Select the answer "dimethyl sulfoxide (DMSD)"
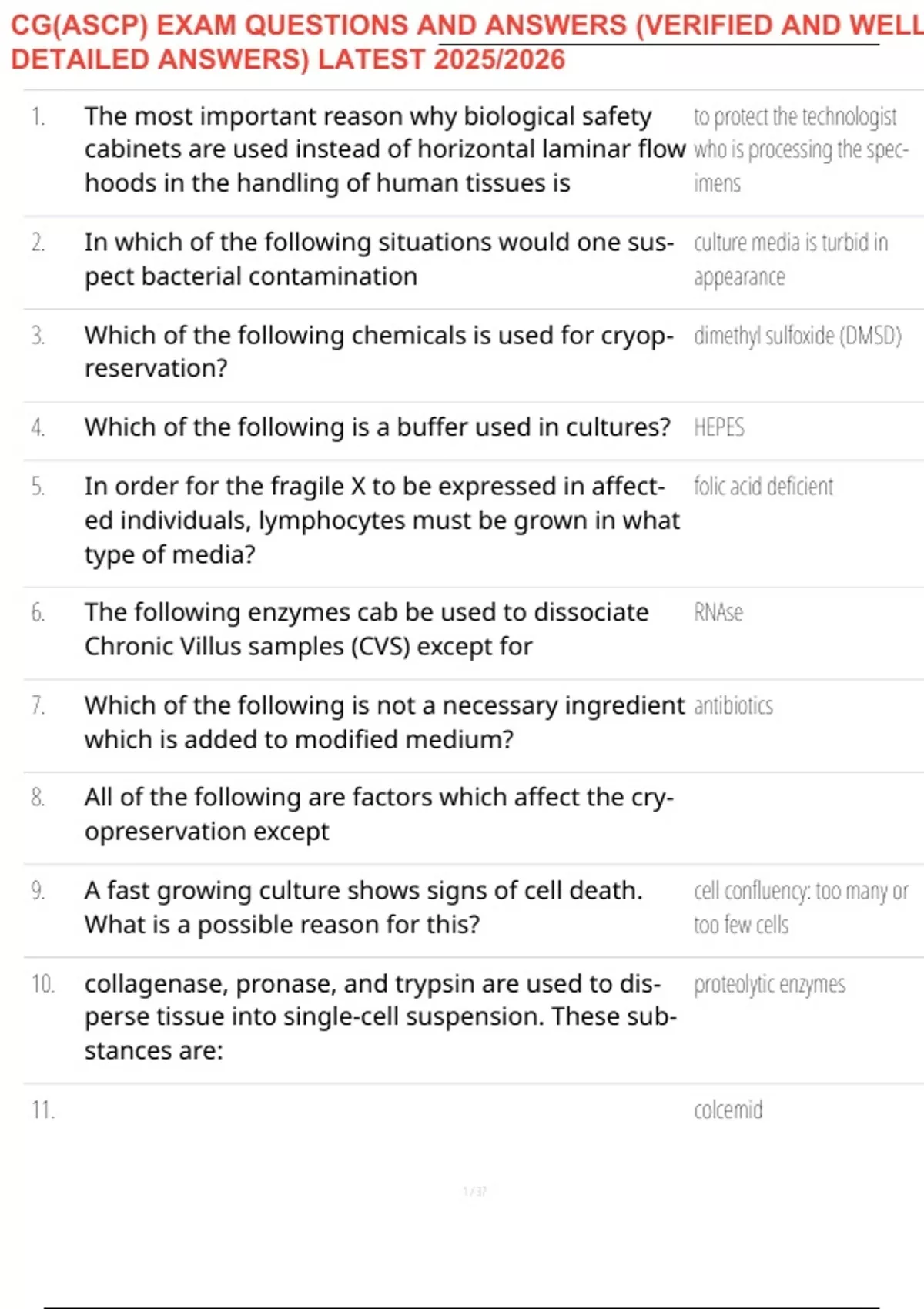The image size is (924, 1309). 797,336
